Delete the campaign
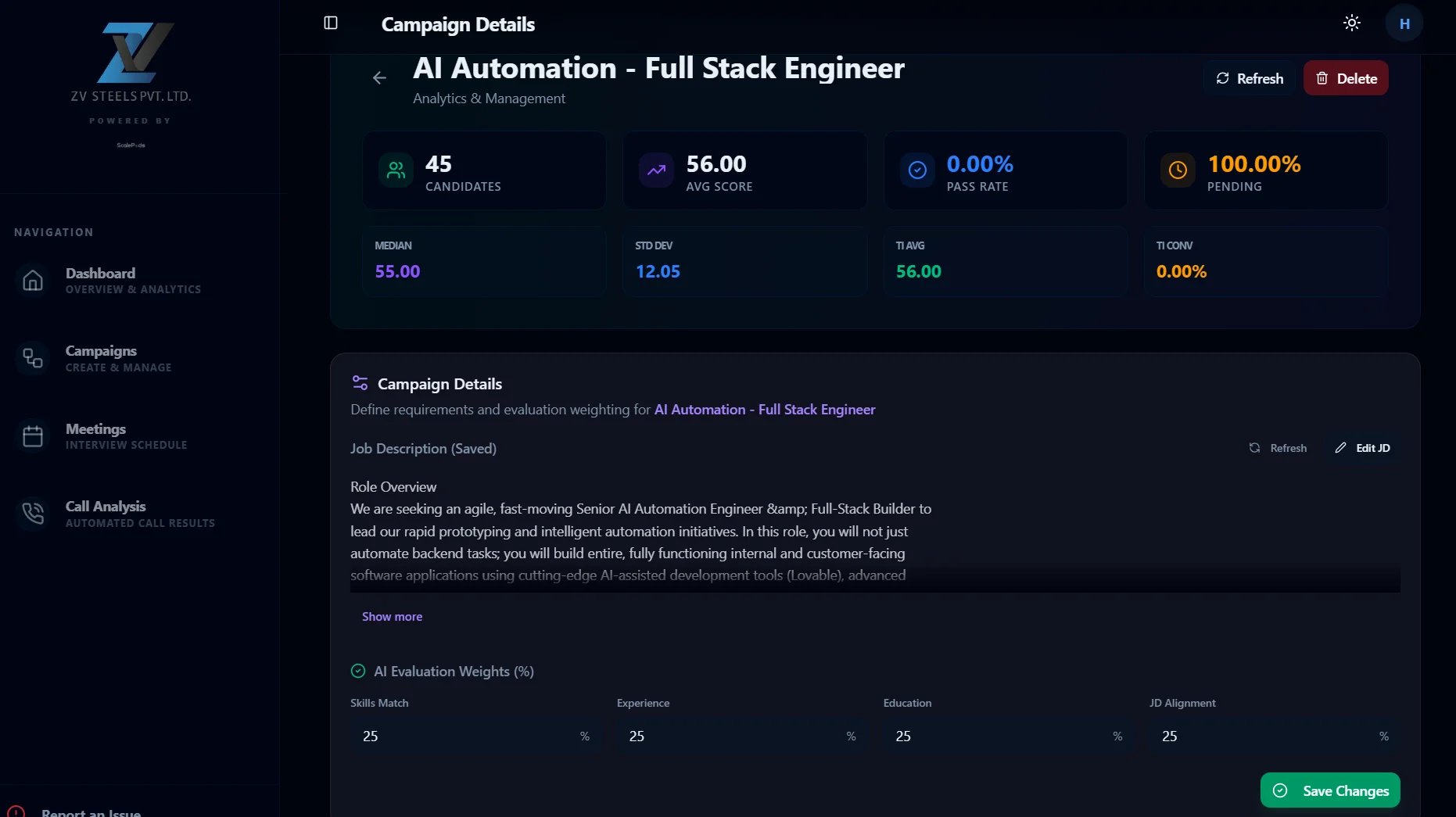 click(1346, 78)
